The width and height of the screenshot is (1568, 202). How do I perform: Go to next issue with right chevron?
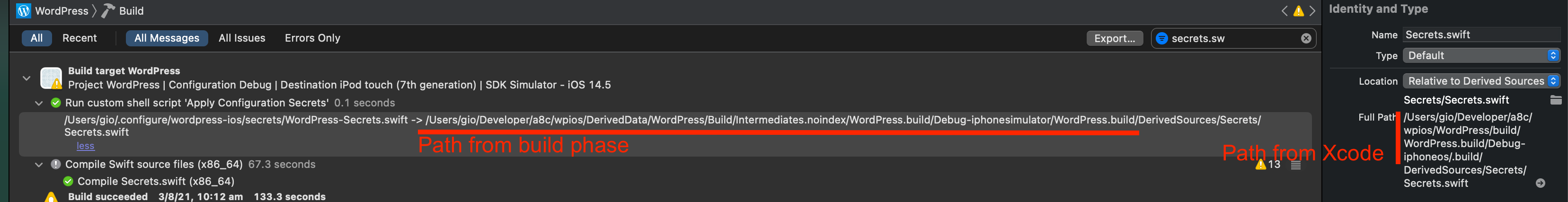1312,11
